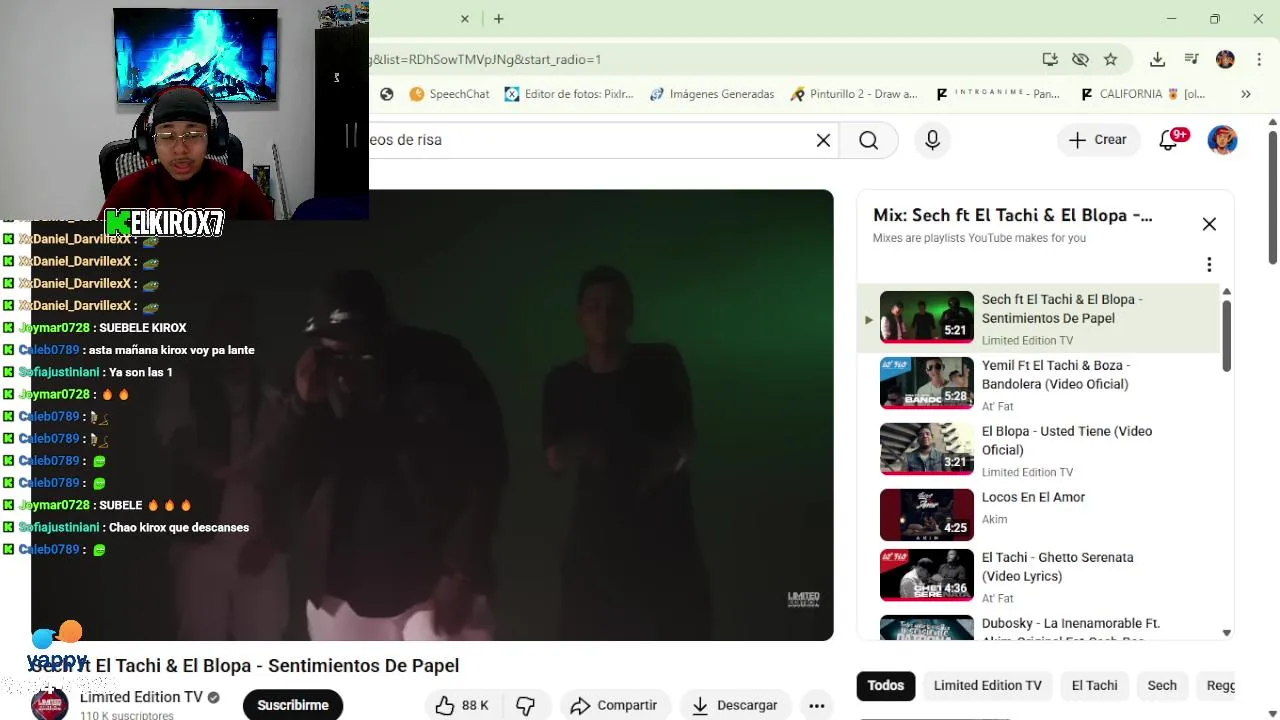Close the current browser tab

pyautogui.click(x=465, y=18)
